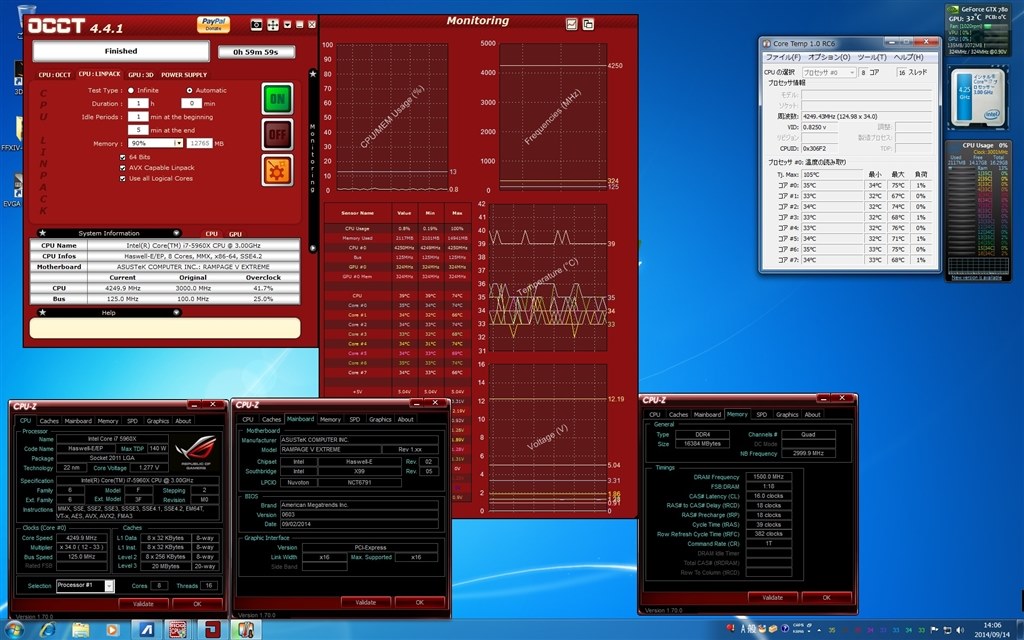The image size is (1024, 640).
Task: Enable the 64 Bits checkbox
Action: (122, 157)
